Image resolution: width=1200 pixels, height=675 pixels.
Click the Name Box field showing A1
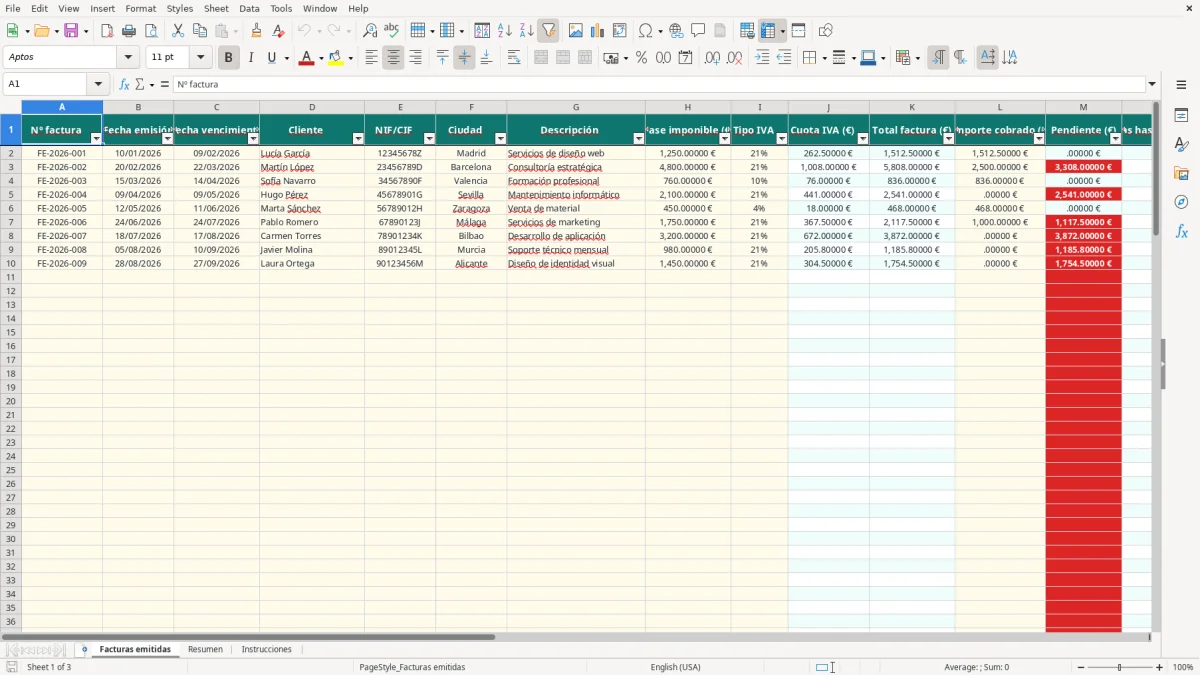pos(46,84)
